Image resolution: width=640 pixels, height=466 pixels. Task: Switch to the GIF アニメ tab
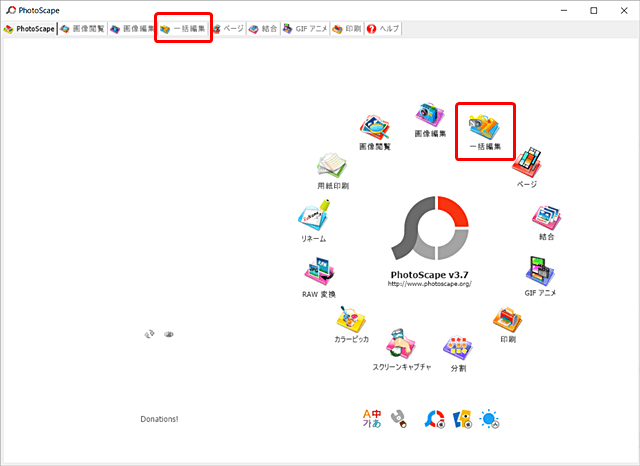point(305,29)
